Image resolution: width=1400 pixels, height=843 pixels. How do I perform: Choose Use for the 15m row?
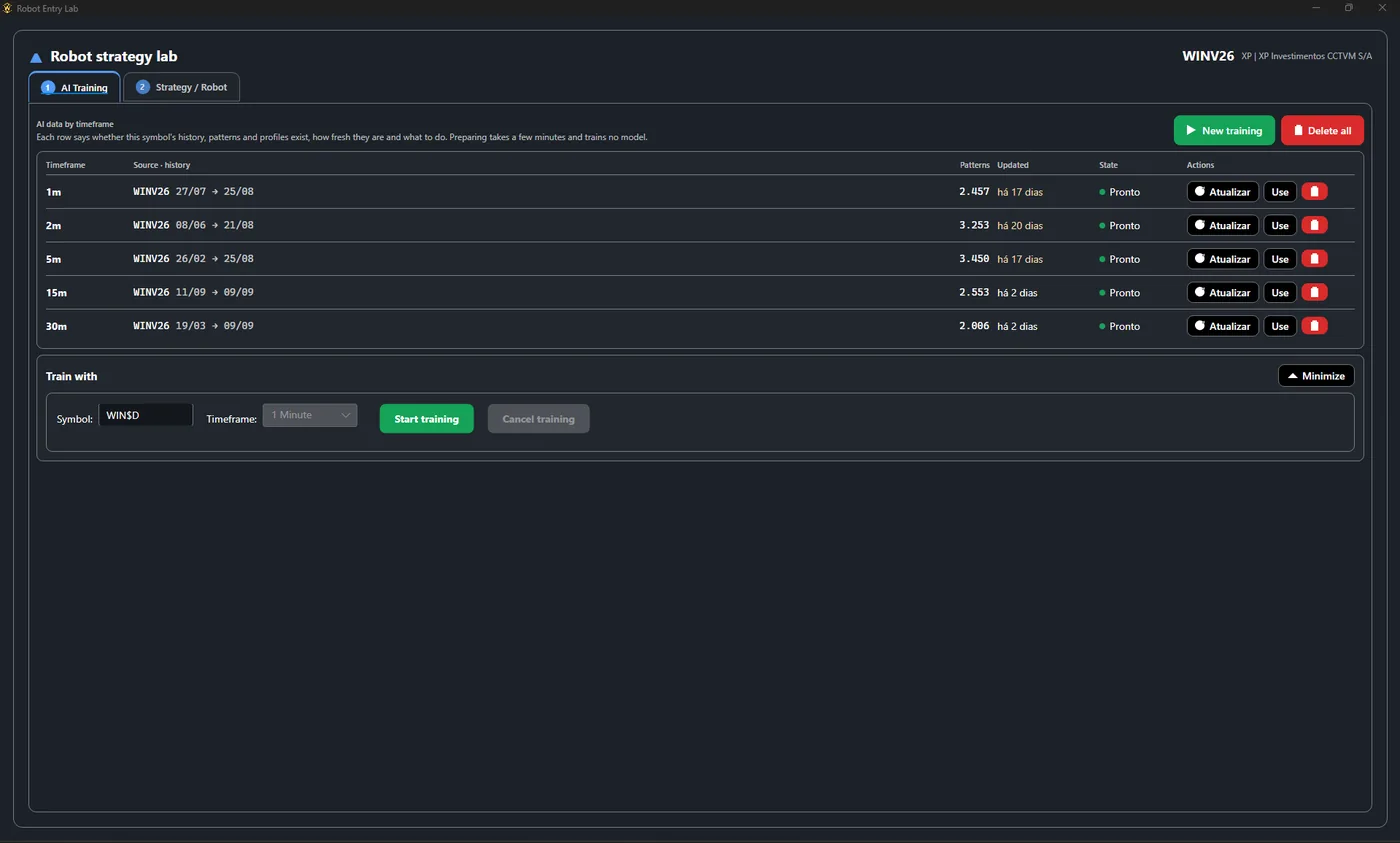[x=1280, y=292]
